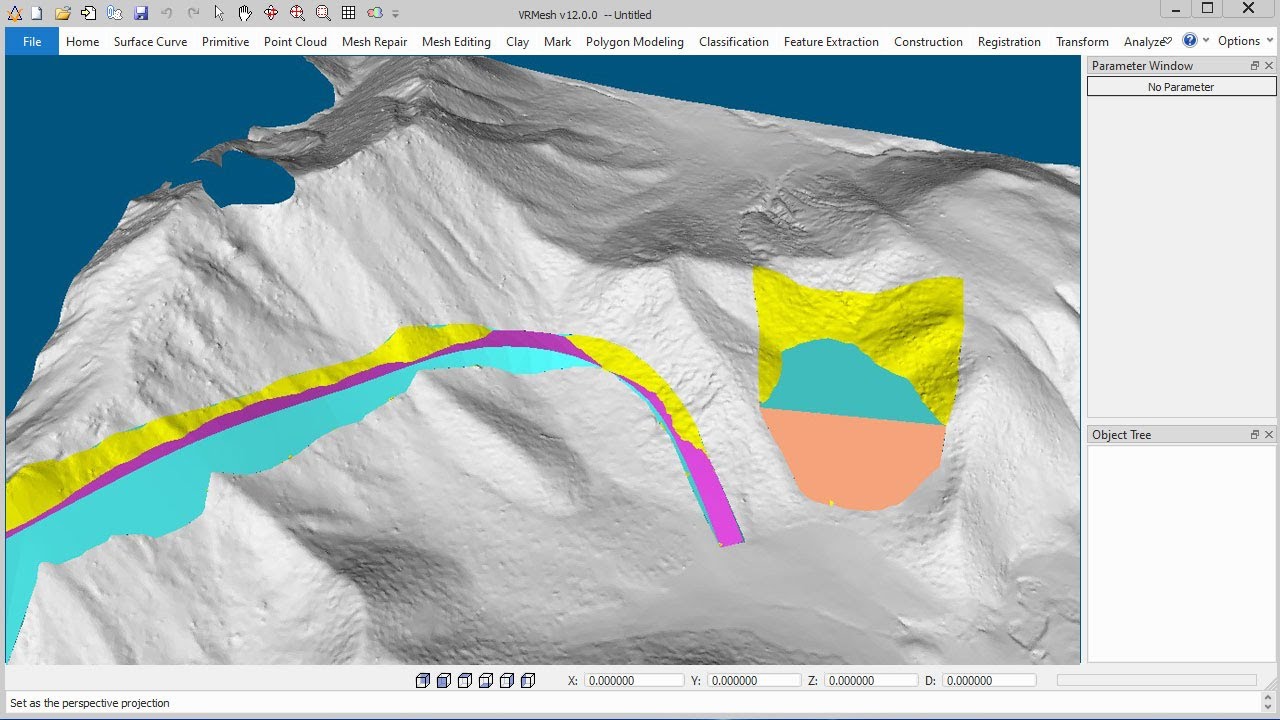The image size is (1280, 720).
Task: Click the paperclip attach icon
Action: pyautogui.click(x=115, y=13)
